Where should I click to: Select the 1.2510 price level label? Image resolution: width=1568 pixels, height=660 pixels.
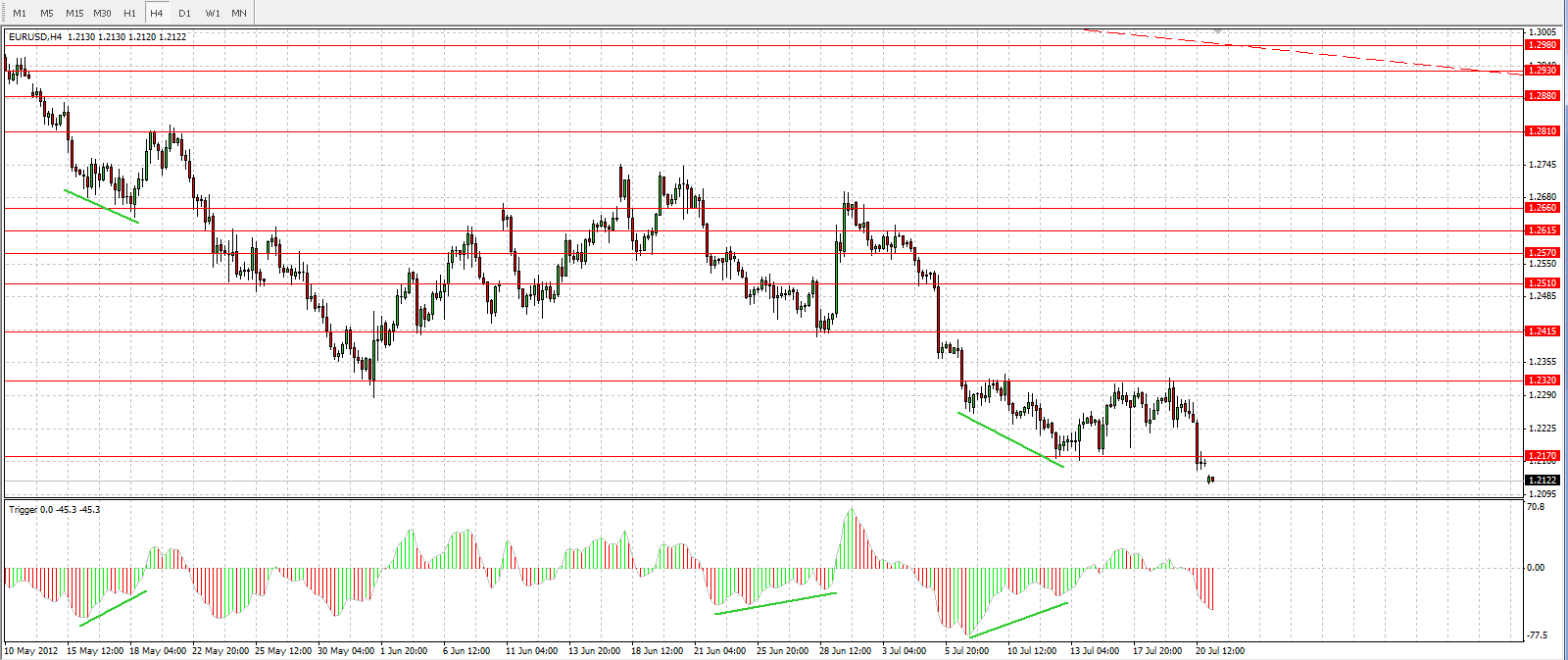[x=1543, y=283]
